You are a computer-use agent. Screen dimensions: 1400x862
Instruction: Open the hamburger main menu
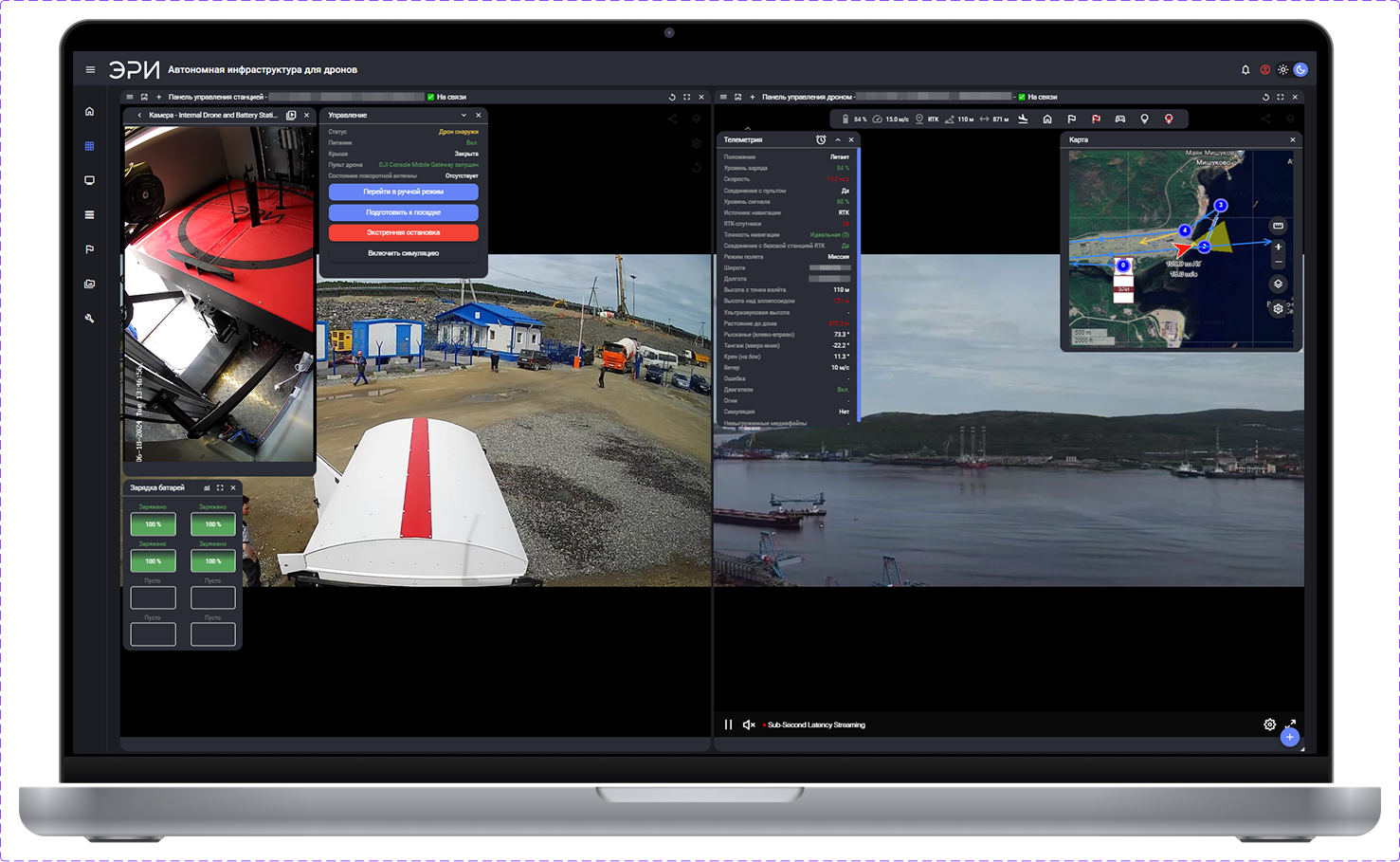tap(90, 69)
